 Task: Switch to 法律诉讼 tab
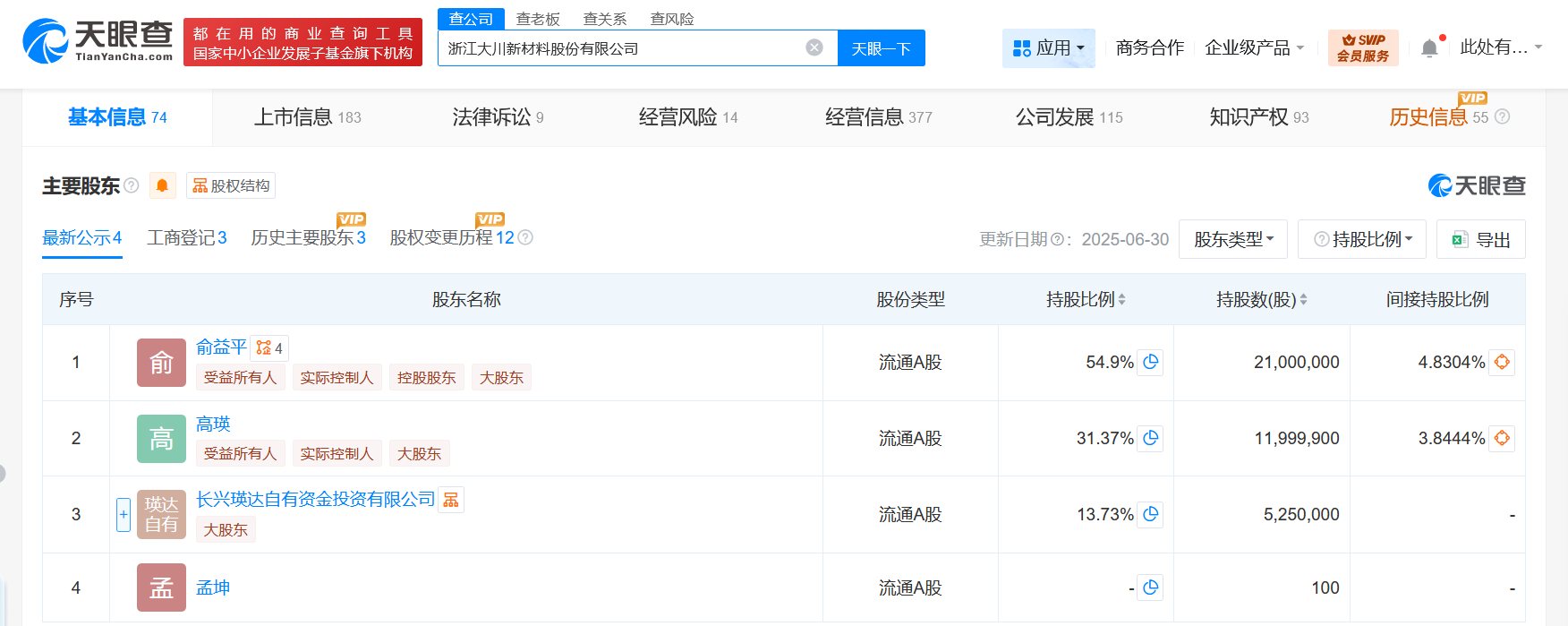pos(498,117)
